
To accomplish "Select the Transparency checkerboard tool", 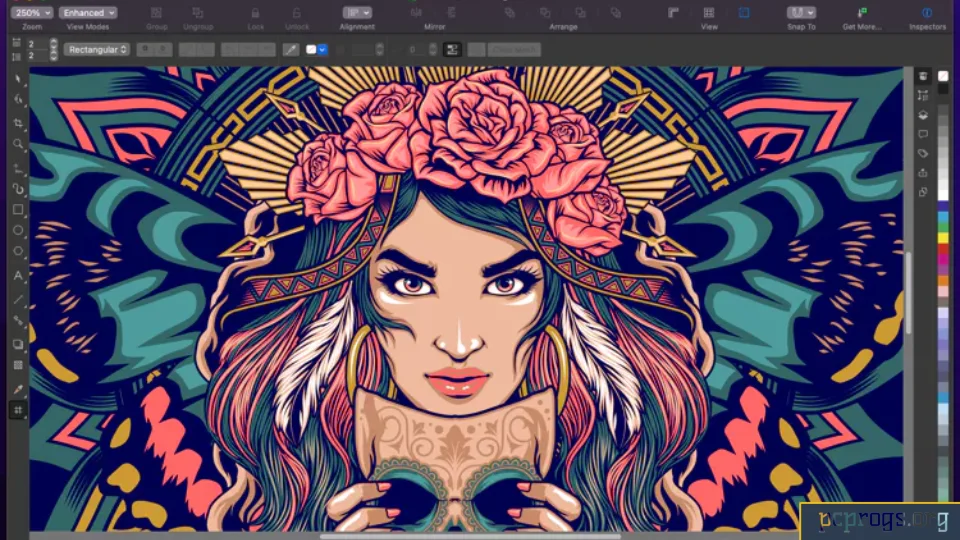I will 18,365.
